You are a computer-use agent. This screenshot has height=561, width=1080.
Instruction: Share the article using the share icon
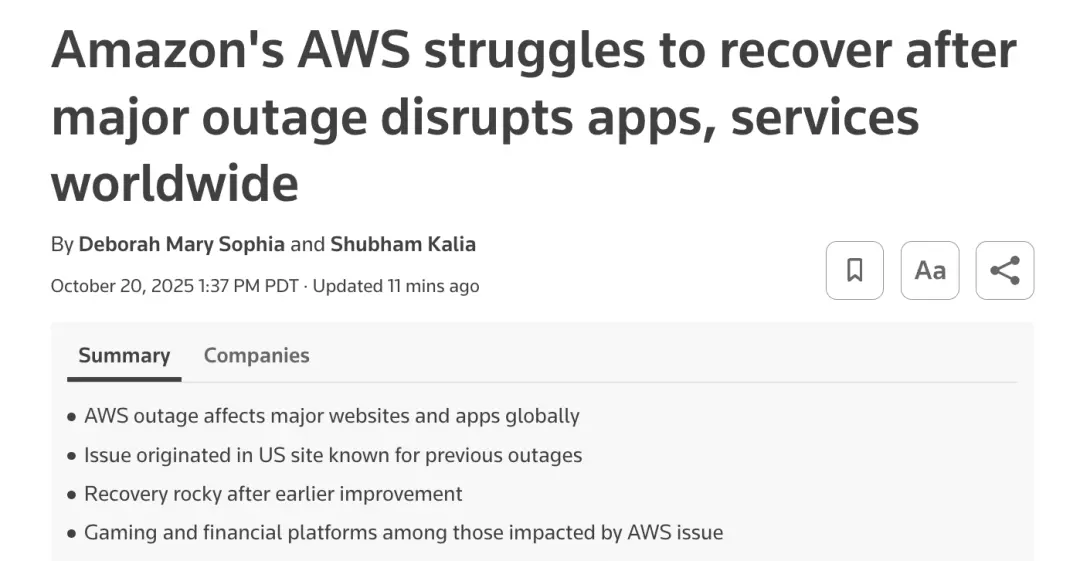[1004, 270]
